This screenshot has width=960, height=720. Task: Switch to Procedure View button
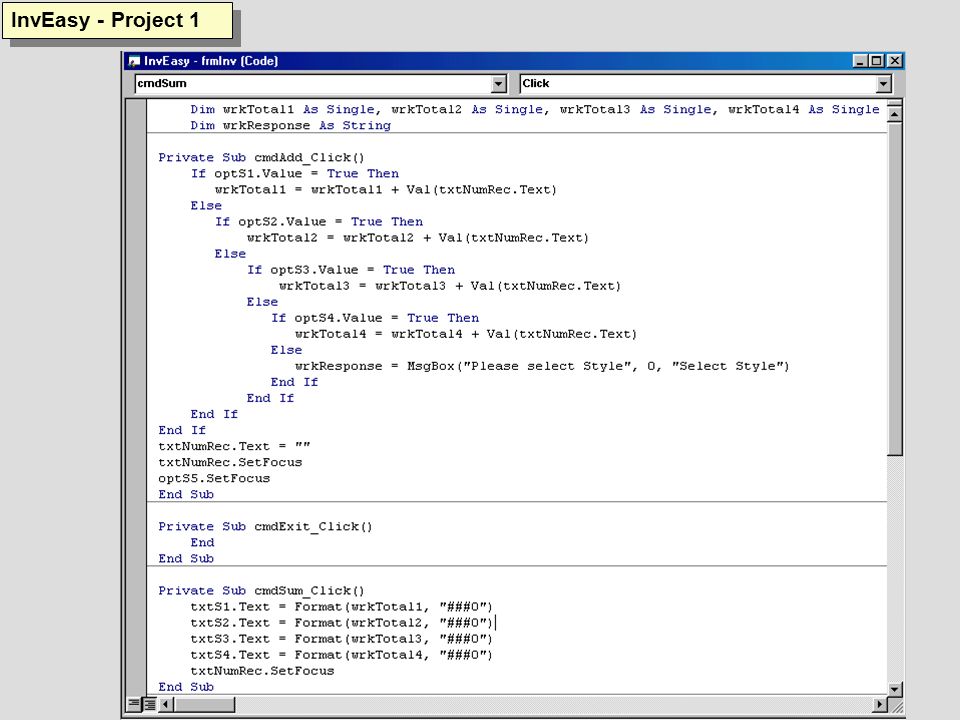point(133,704)
